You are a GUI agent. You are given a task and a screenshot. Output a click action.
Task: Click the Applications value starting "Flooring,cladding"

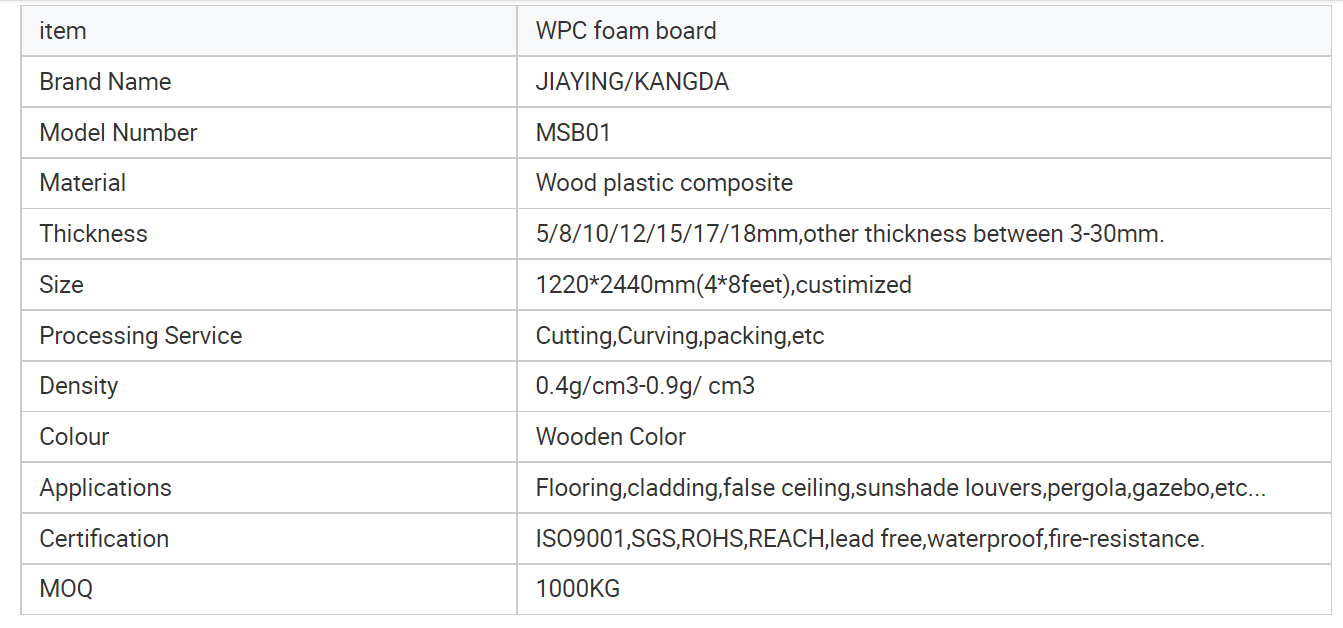click(901, 488)
